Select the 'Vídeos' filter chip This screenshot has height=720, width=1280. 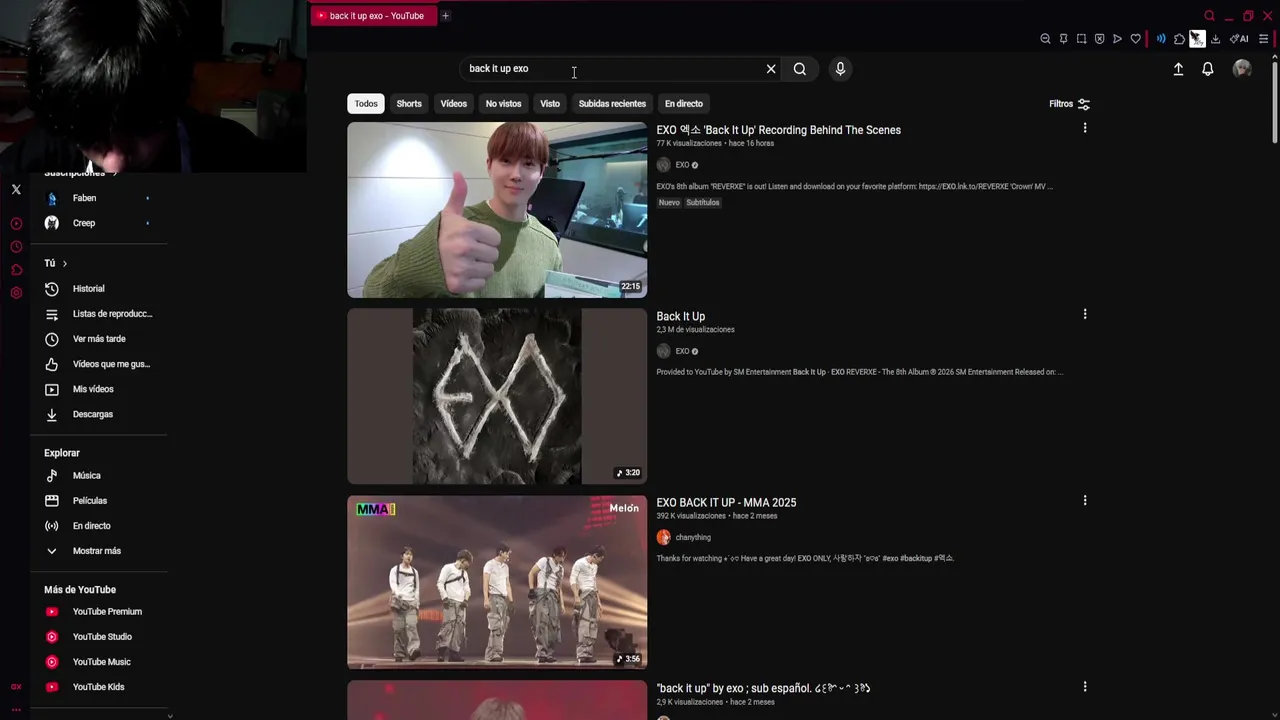tap(454, 104)
